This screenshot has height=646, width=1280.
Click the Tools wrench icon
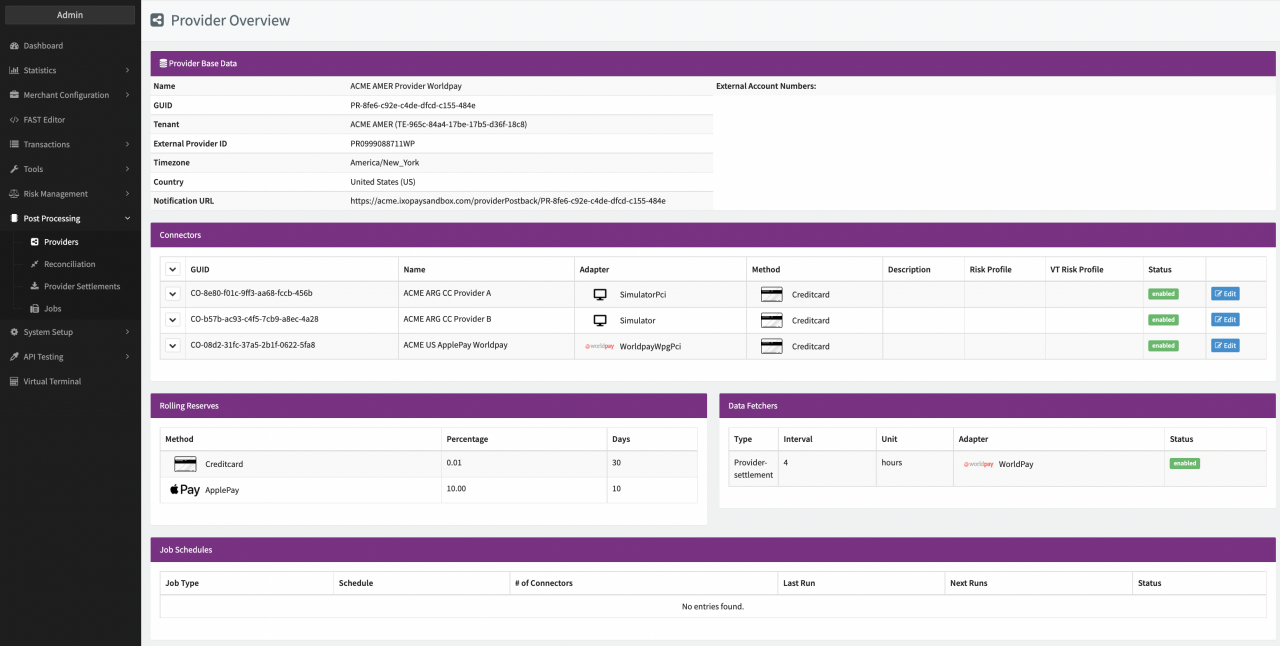[x=14, y=169]
